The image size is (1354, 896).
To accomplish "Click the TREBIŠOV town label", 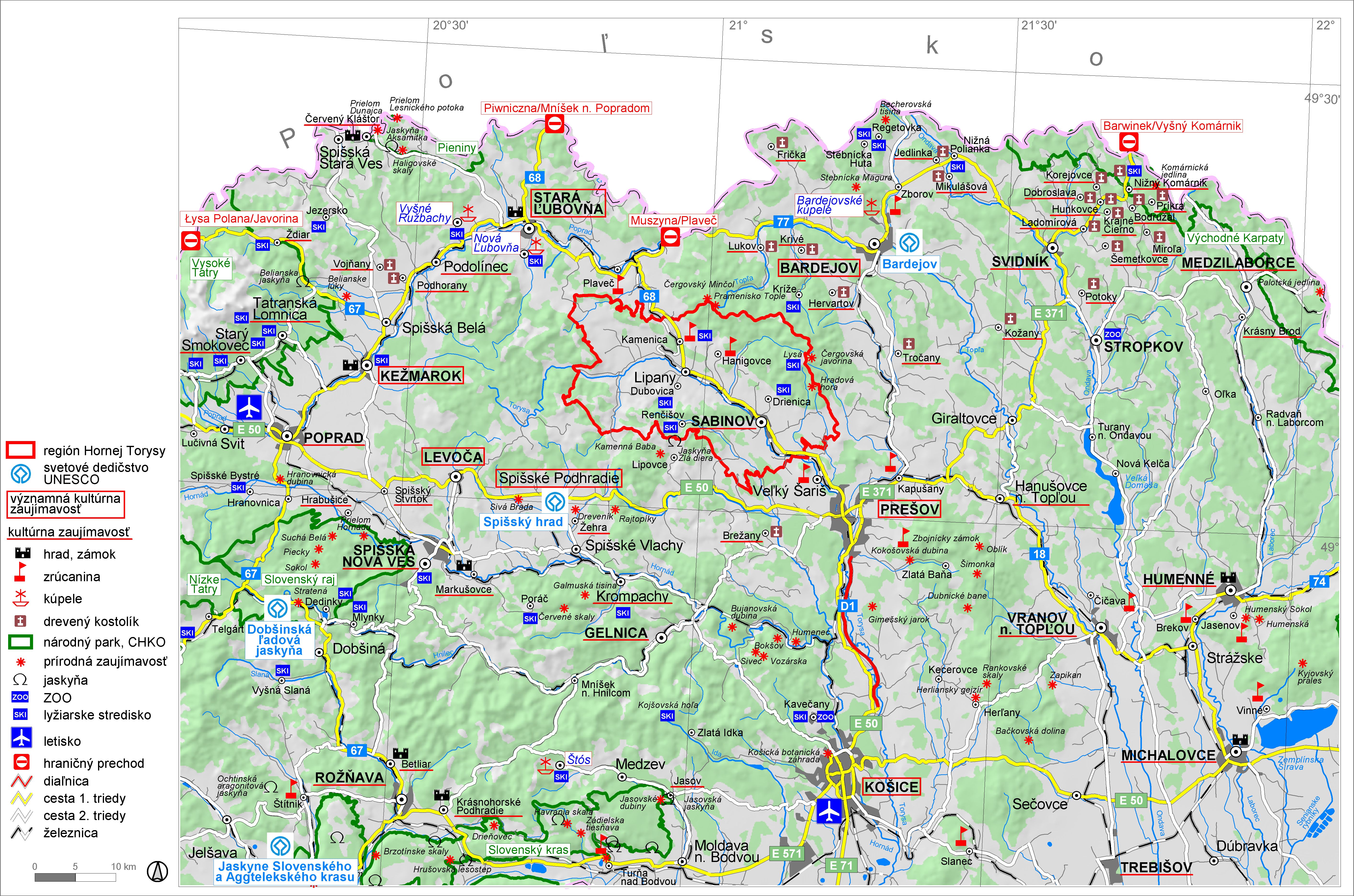I will (x=1156, y=867).
